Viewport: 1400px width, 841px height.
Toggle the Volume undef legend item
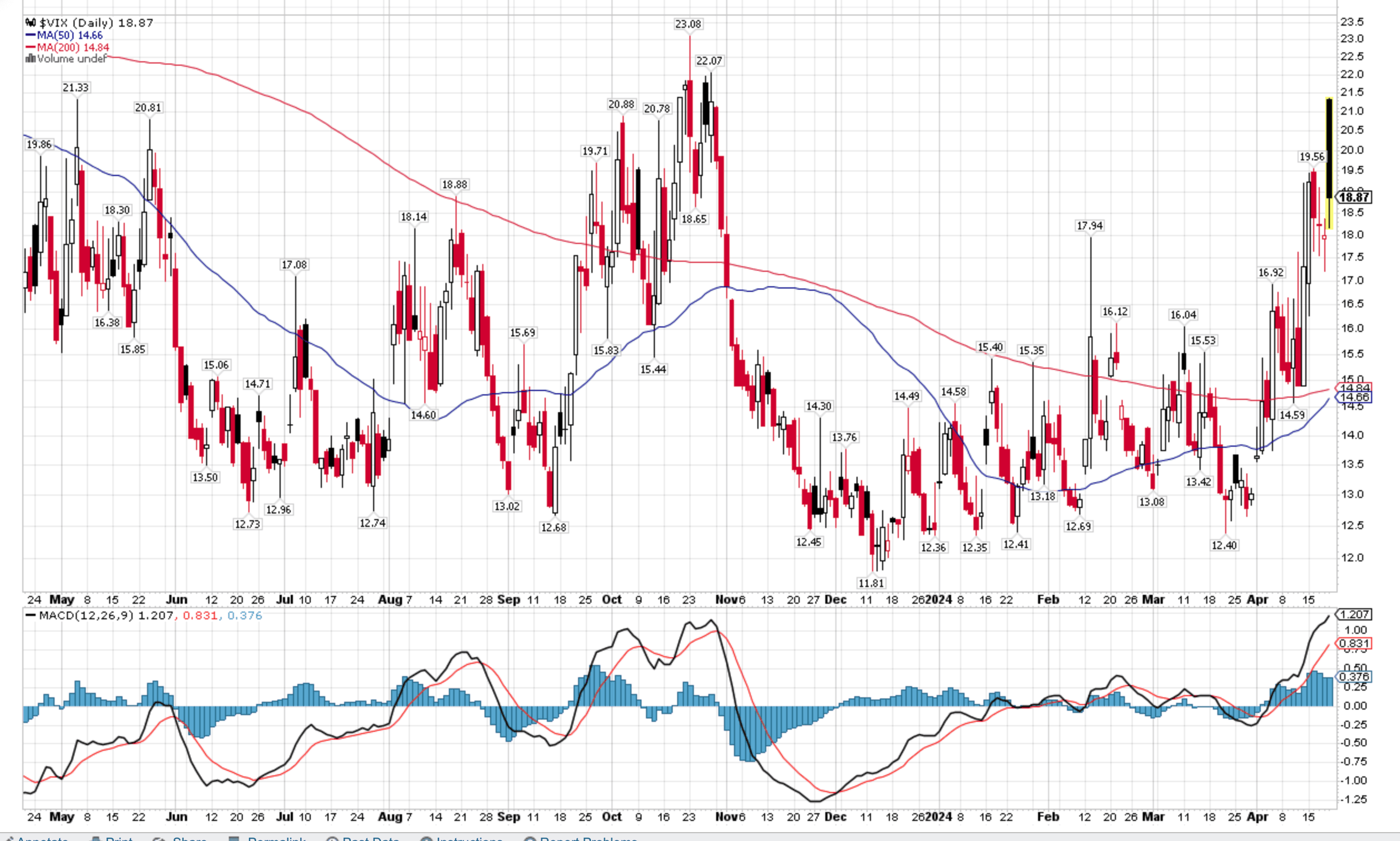71,59
